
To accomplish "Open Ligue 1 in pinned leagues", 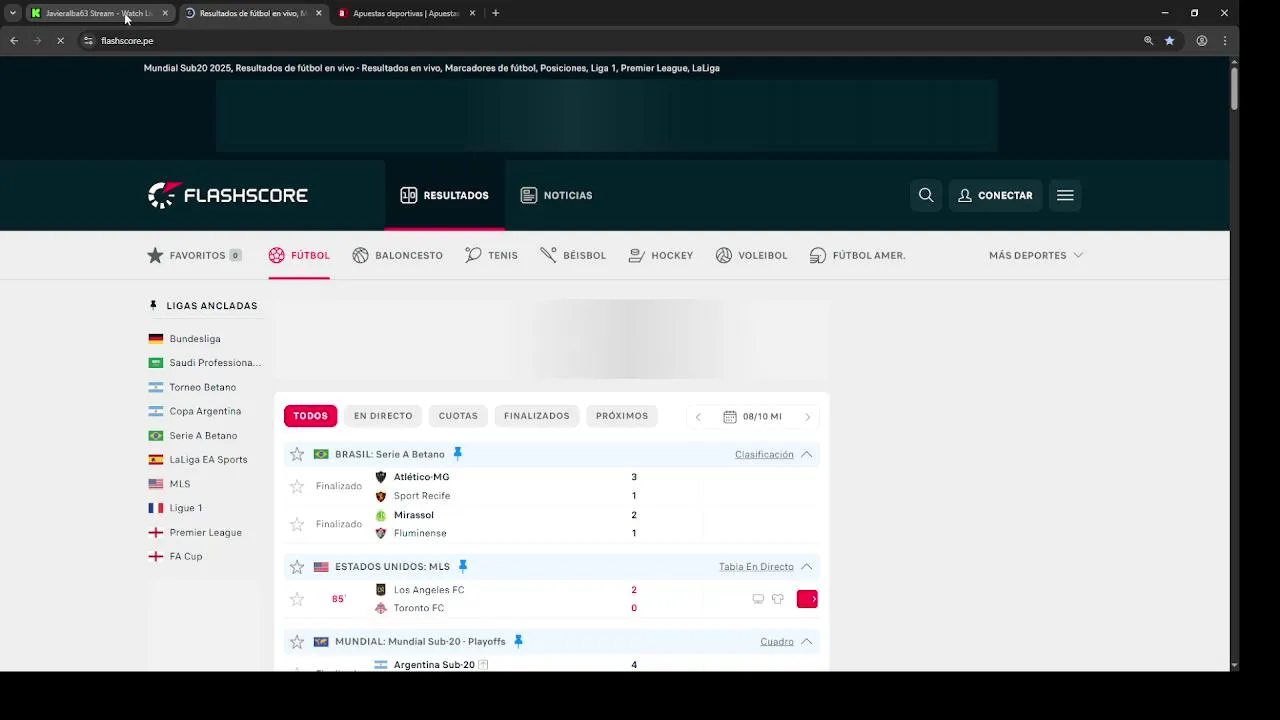I will (186, 508).
